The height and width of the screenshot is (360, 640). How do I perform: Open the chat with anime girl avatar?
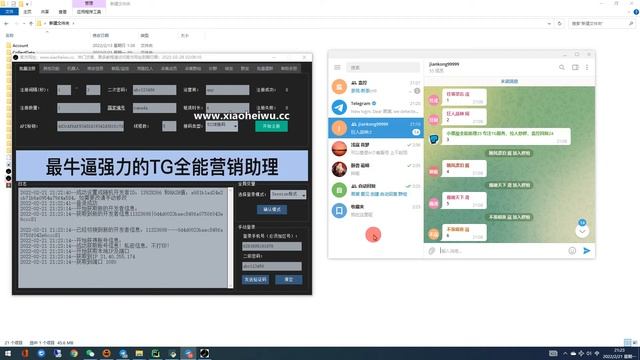376,169
